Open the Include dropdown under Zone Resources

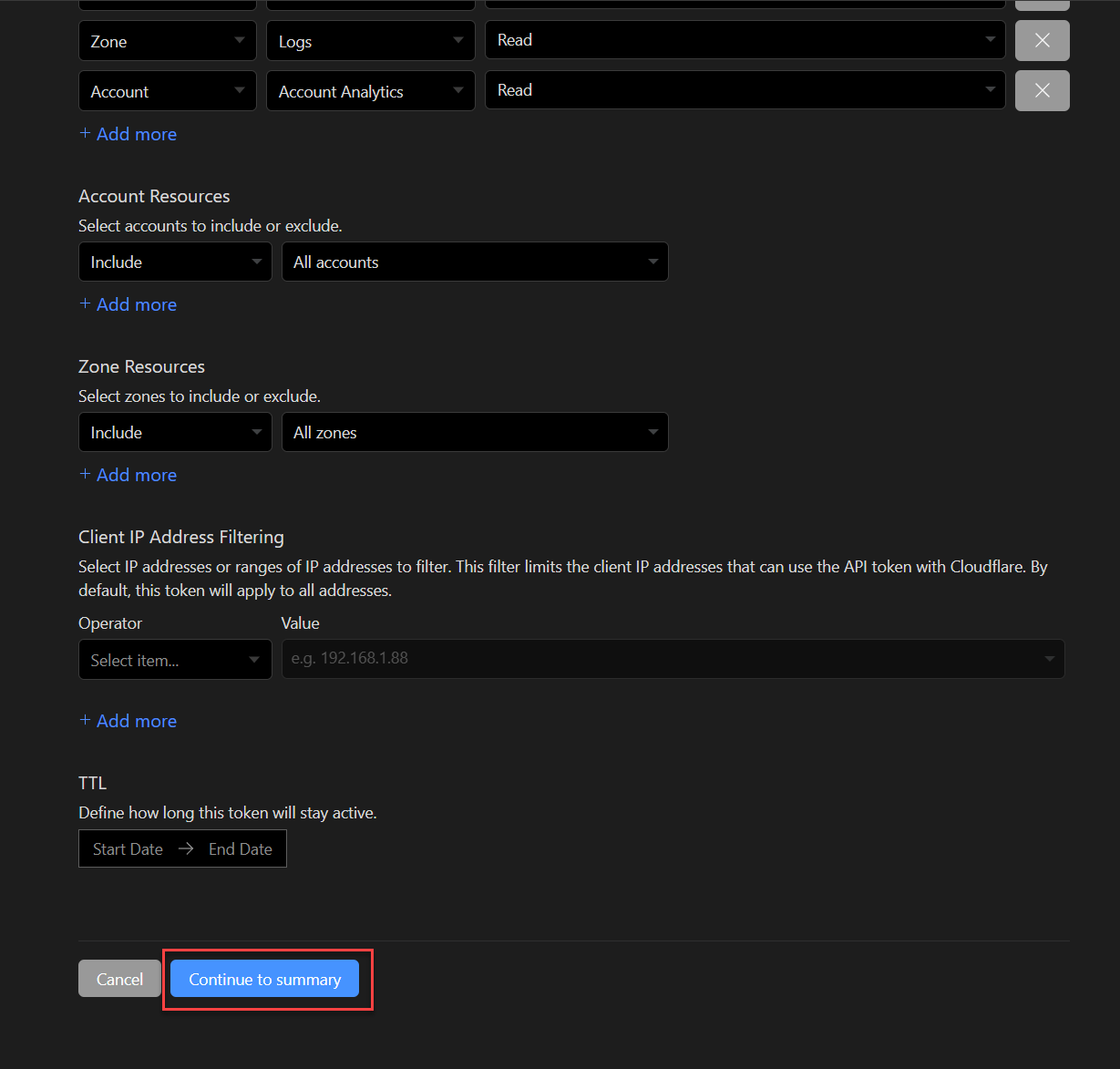pyautogui.click(x=174, y=432)
